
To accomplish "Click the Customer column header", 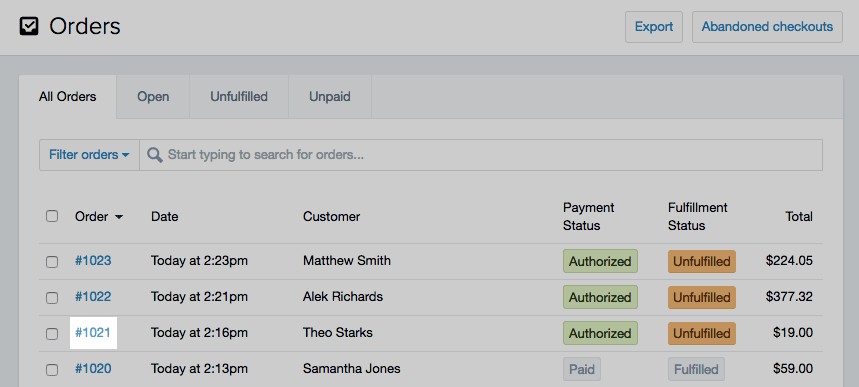I will coord(331,217).
